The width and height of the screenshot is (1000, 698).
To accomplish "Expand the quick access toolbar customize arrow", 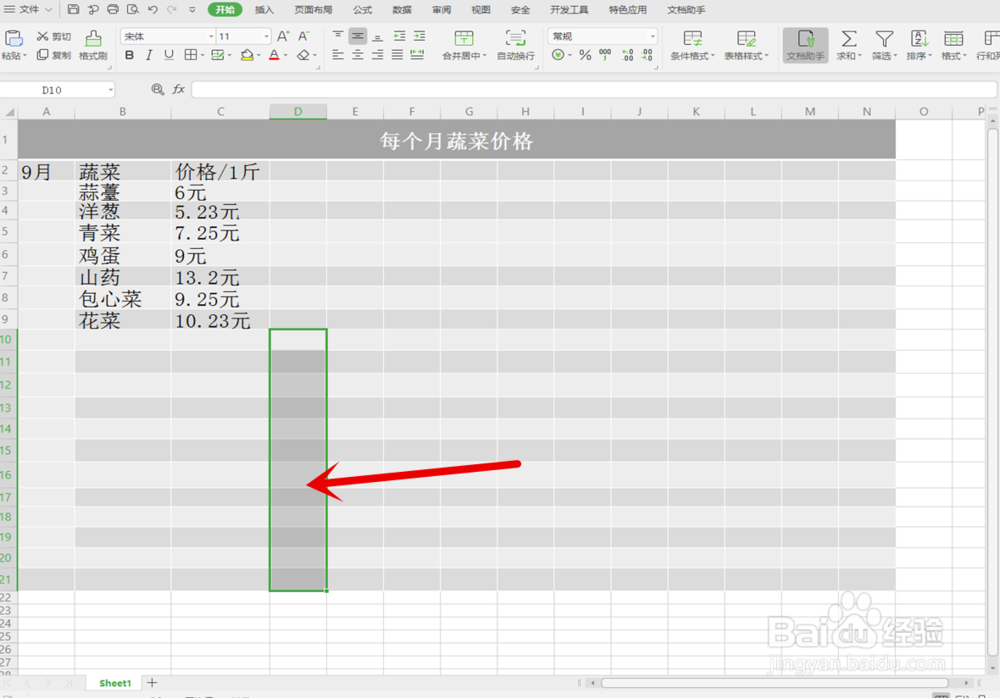I will [x=192, y=10].
